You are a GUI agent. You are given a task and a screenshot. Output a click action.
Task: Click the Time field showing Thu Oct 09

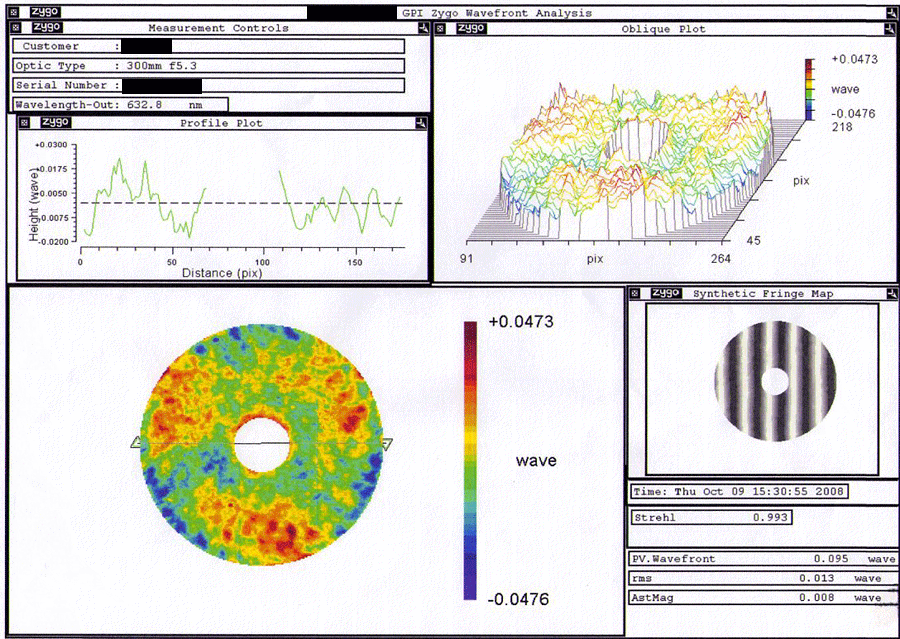(739, 491)
